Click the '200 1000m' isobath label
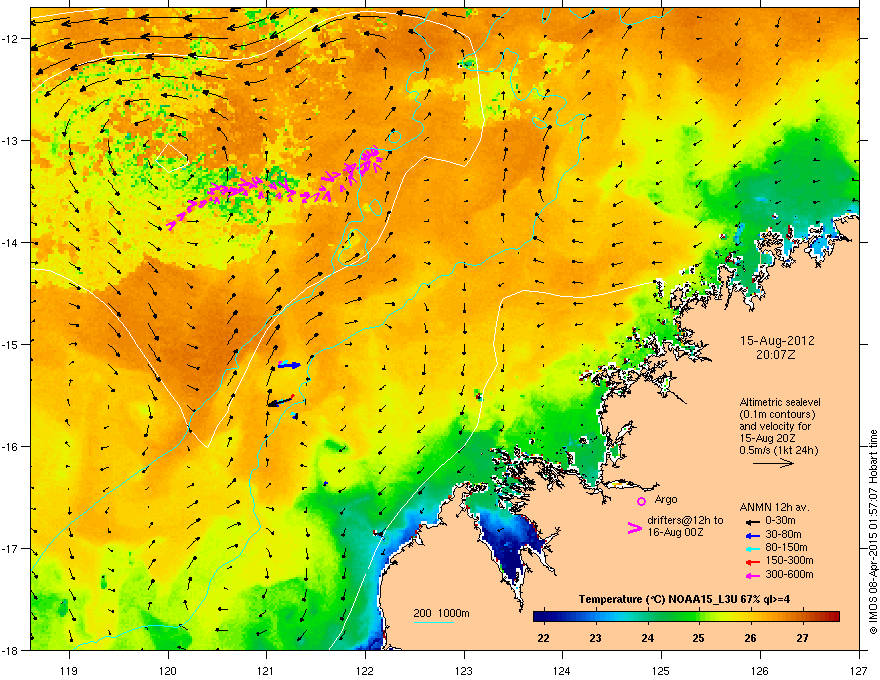The height and width of the screenshot is (680, 880). point(441,613)
